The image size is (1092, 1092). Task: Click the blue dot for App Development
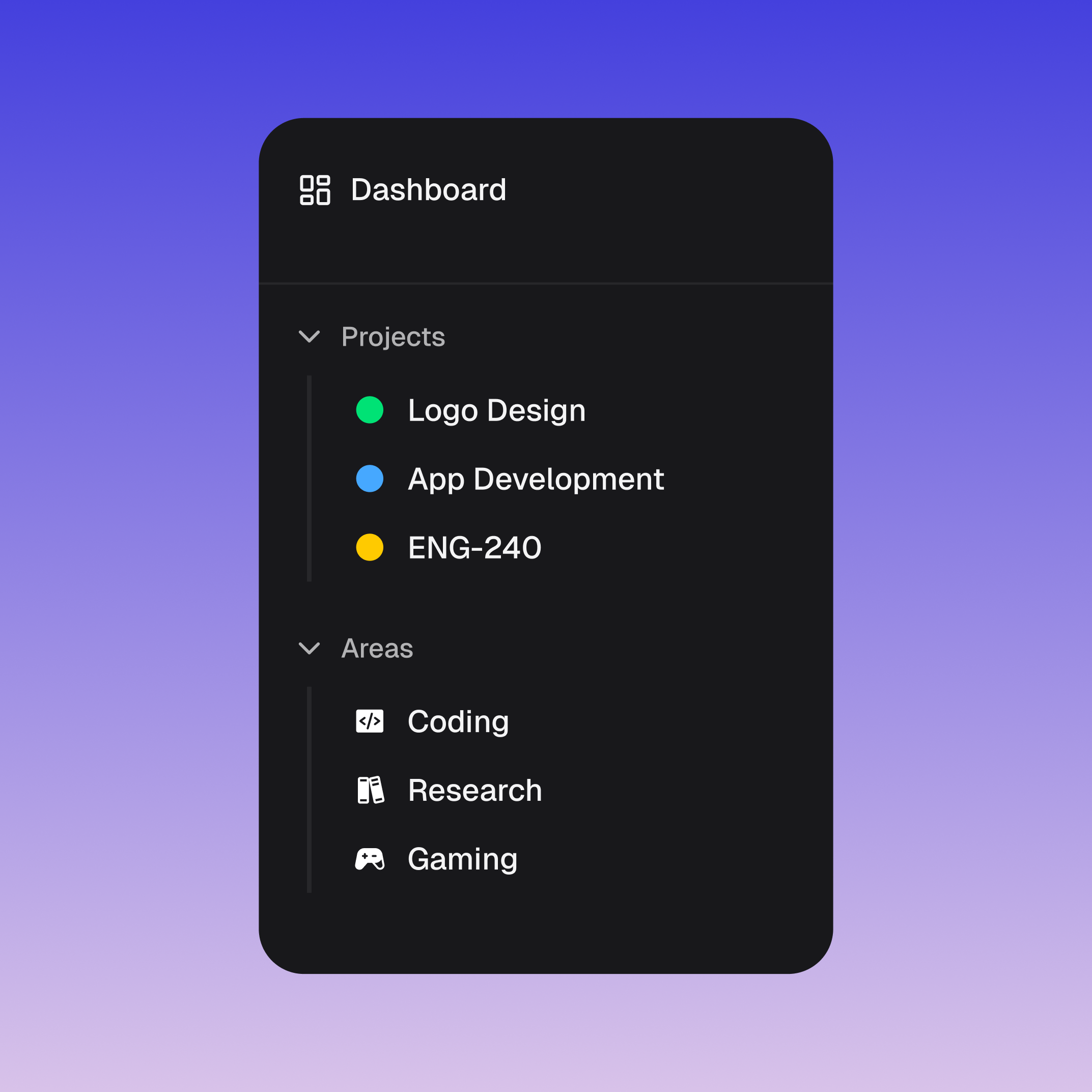click(370, 479)
